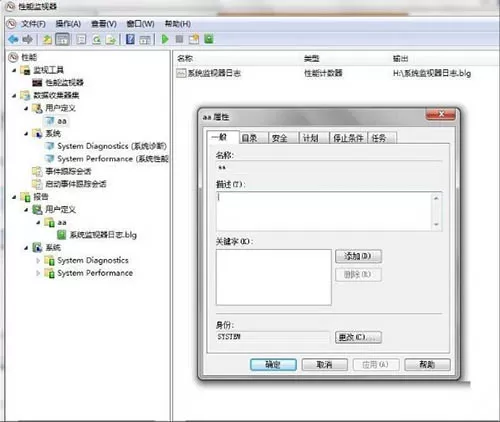Select 事件跟踪会话 in the tree
This screenshot has width=500, height=422.
tap(68, 172)
